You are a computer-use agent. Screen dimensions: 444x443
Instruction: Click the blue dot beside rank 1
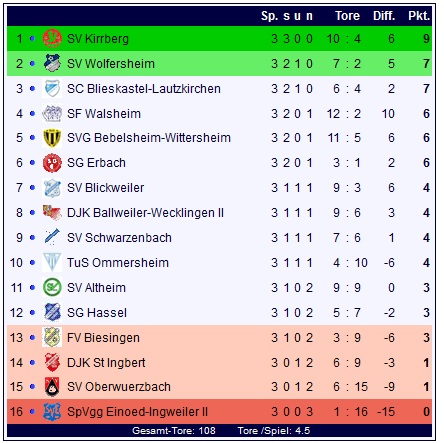coord(32,39)
